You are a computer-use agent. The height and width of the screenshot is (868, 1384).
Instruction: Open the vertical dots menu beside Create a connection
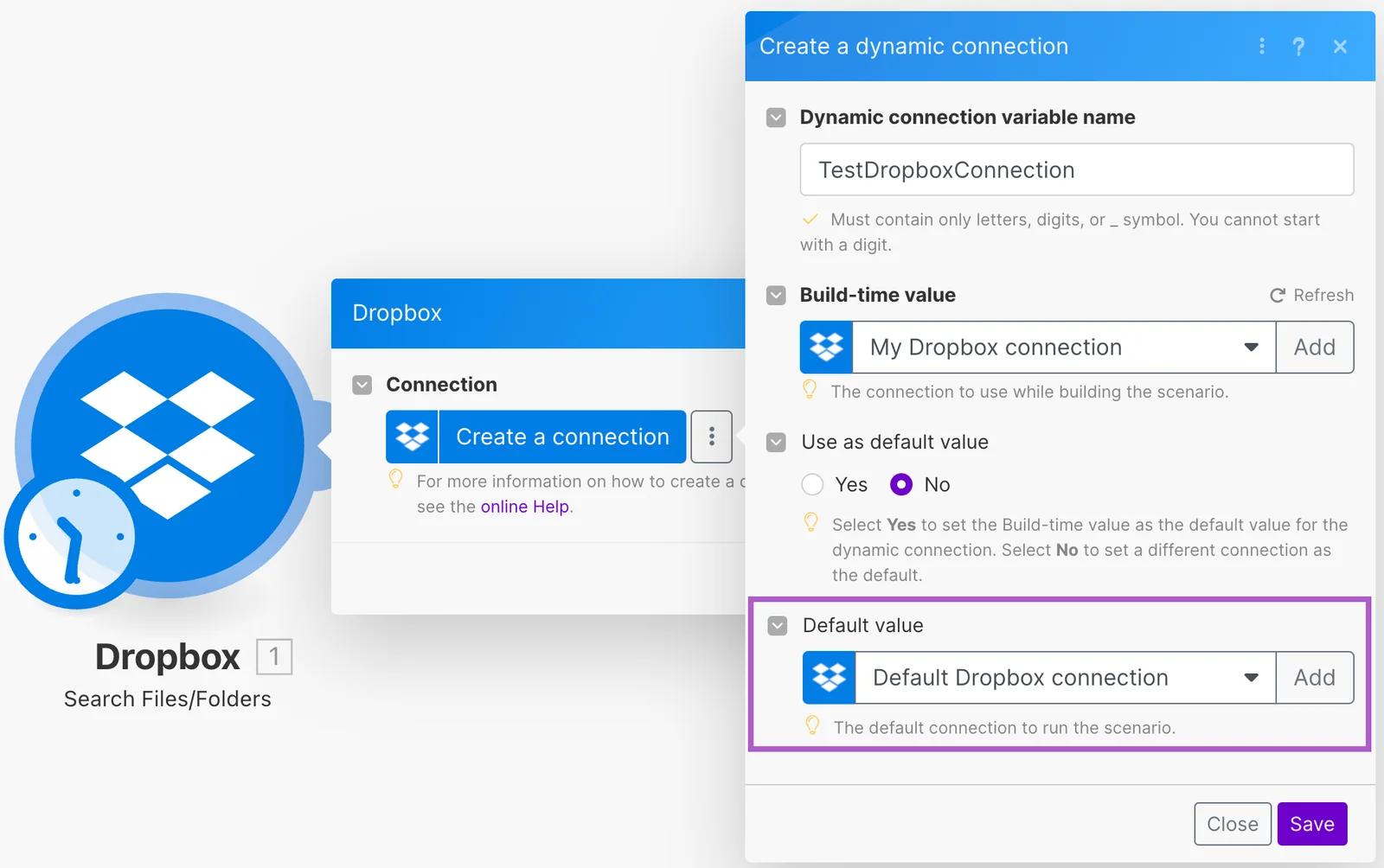(712, 437)
